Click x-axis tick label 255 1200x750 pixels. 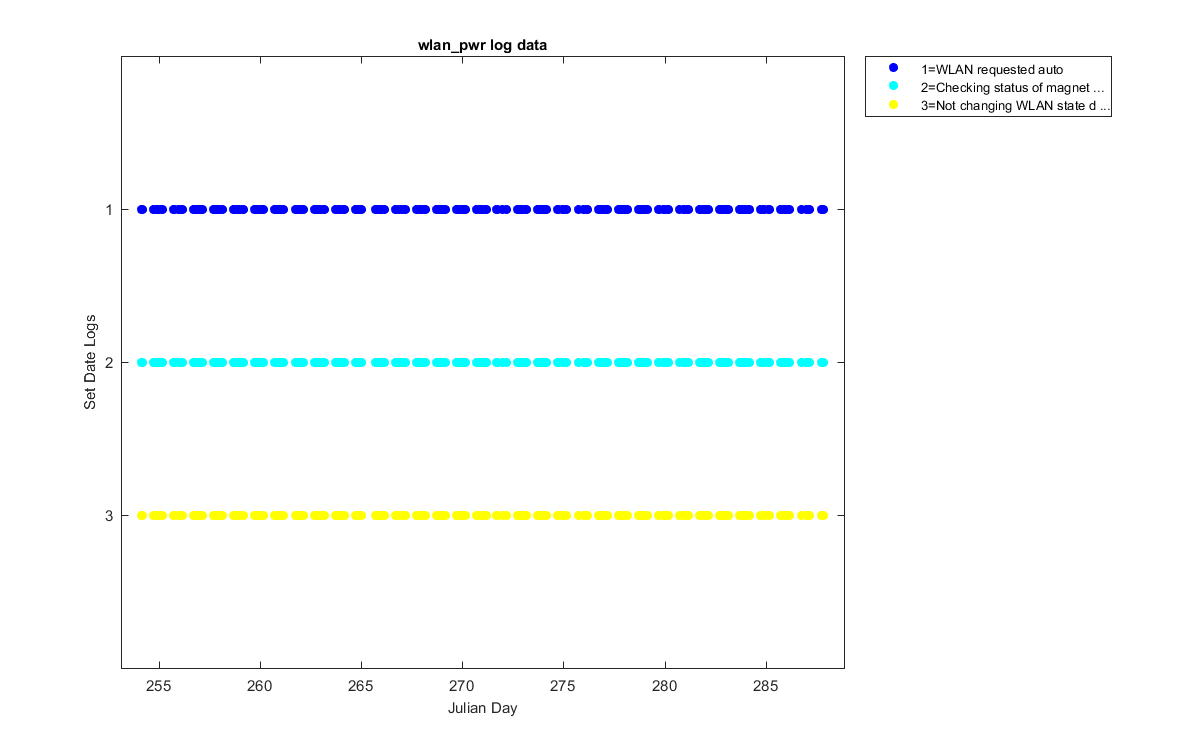tap(159, 687)
